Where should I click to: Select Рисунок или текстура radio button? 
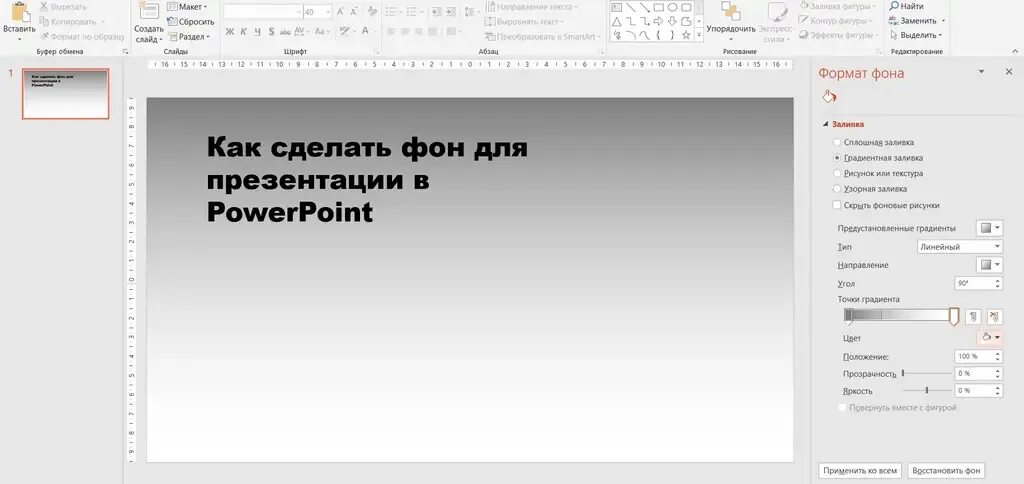(x=837, y=173)
